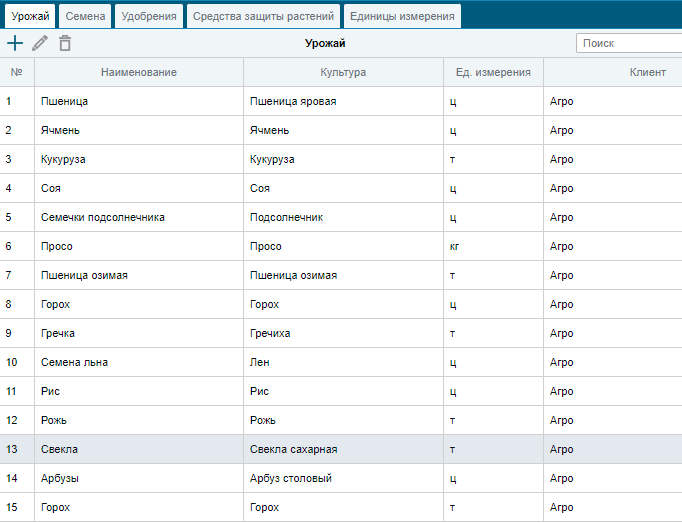The width and height of the screenshot is (682, 523).
Task: Click the Подсолнечник culture cell
Action: click(343, 217)
